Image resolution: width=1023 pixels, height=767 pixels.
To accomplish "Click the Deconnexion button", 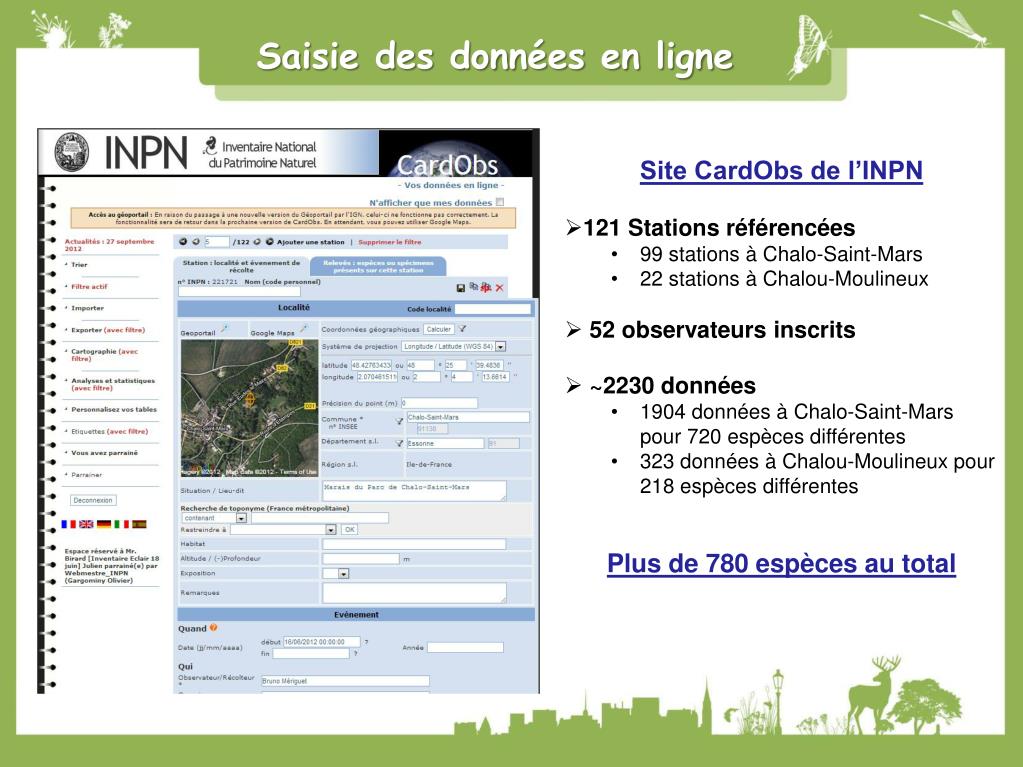I will click(93, 500).
